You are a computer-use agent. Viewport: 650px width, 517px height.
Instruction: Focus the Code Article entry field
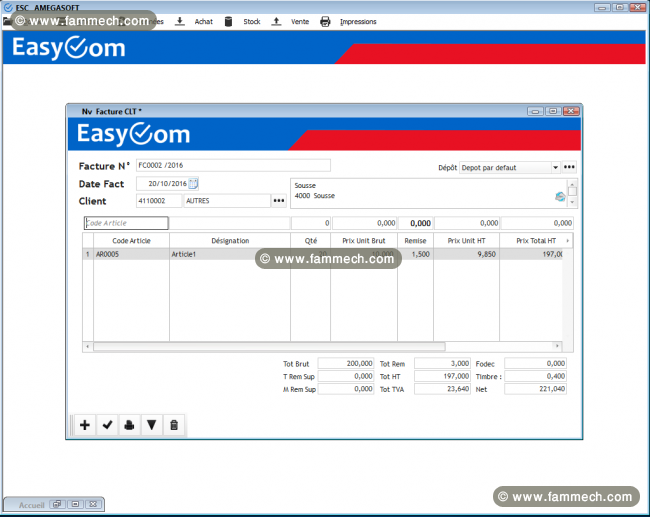126,223
